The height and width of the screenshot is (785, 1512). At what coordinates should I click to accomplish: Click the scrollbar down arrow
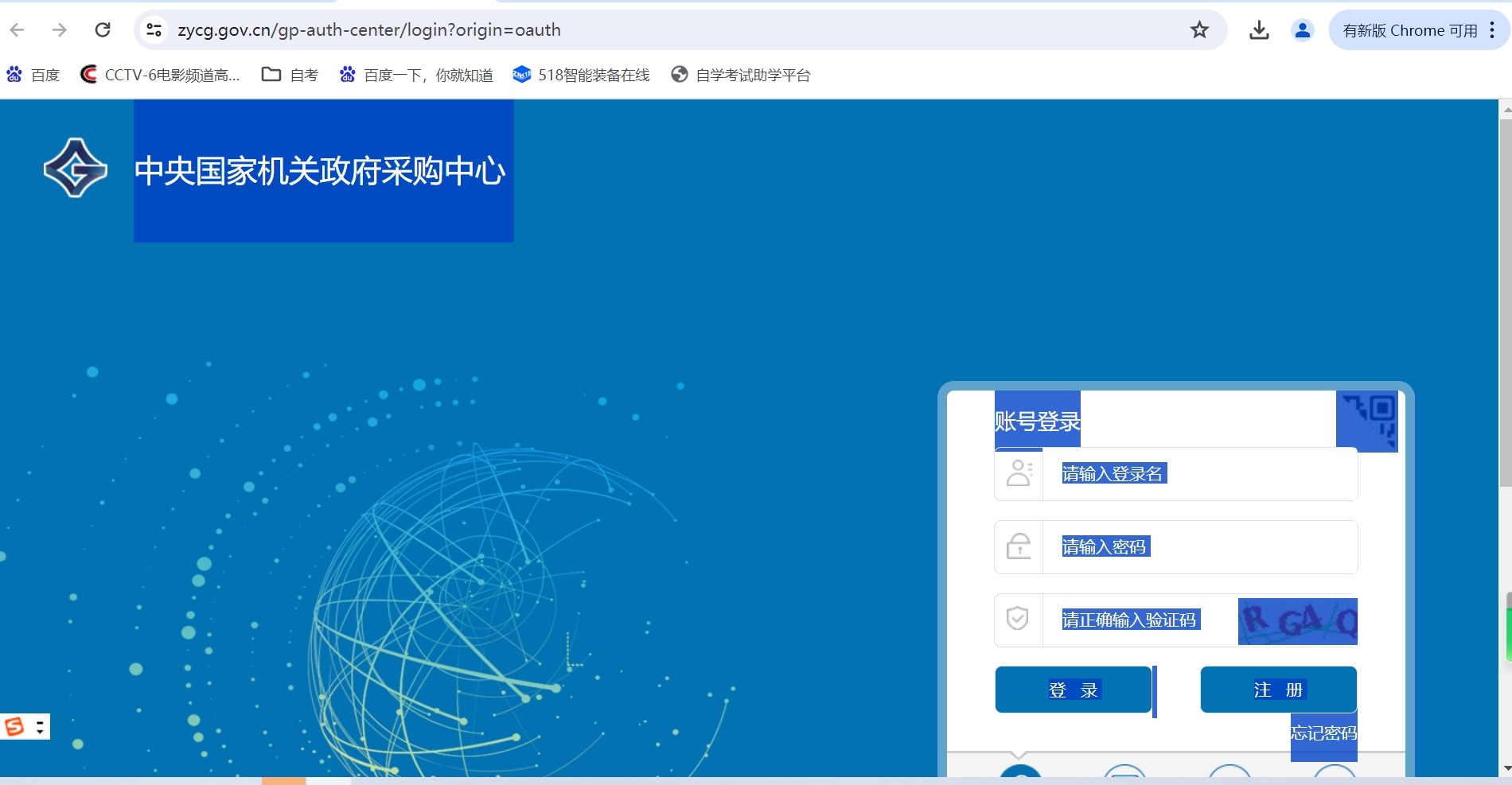click(1506, 769)
